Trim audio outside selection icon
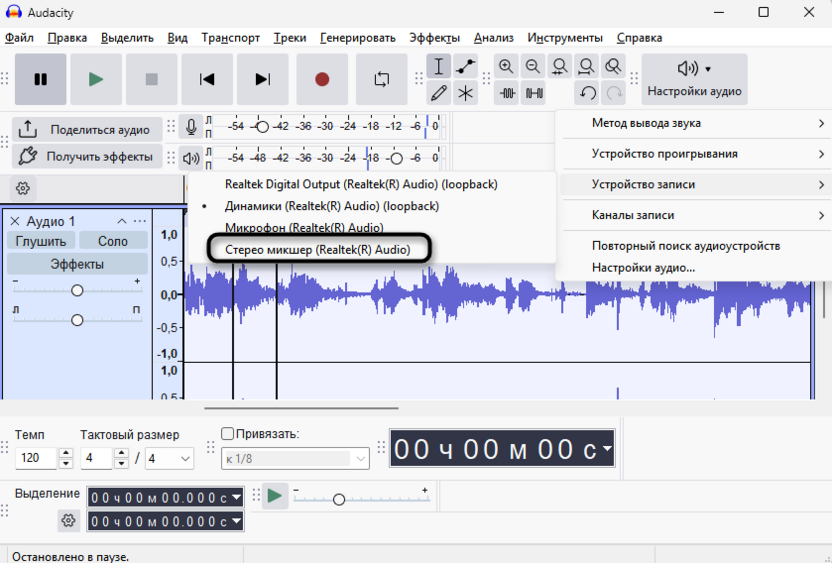The height and width of the screenshot is (563, 832). [506, 93]
